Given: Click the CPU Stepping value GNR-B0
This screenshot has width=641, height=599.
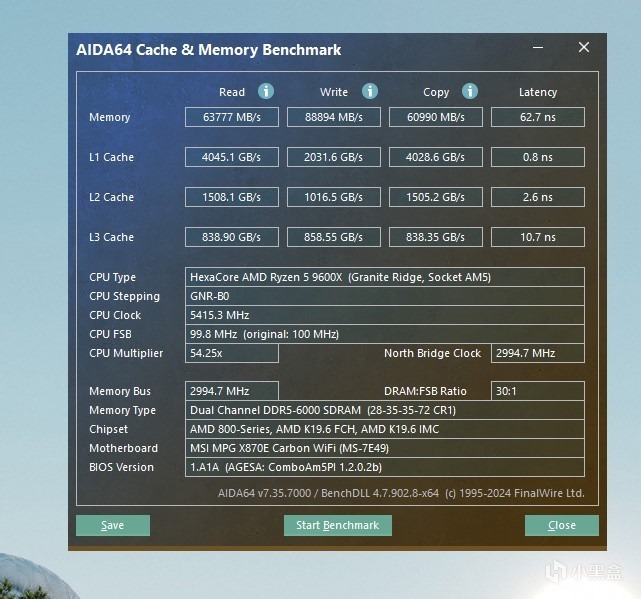Looking at the screenshot, I should click(x=385, y=296).
